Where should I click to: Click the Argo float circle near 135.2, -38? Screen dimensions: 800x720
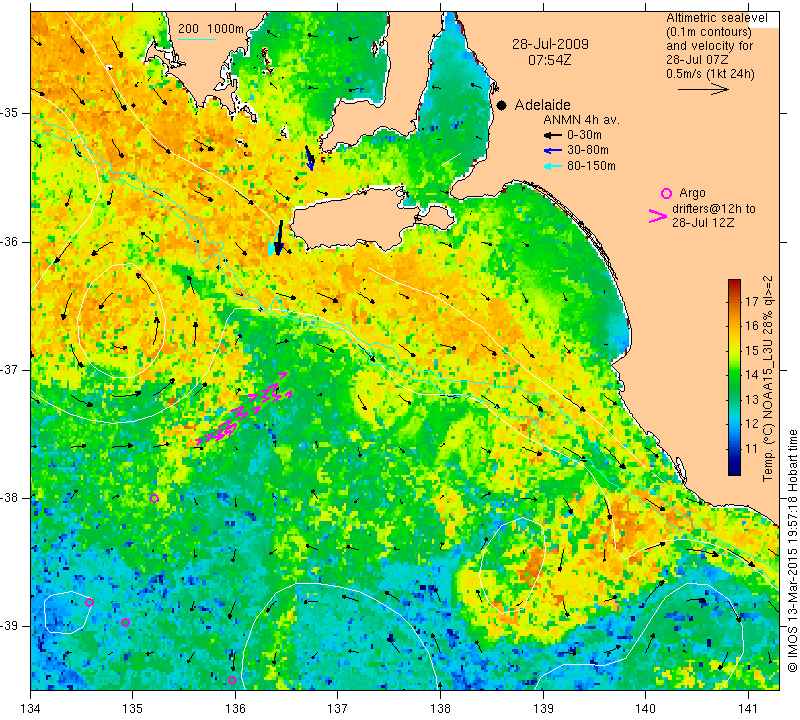coord(155,499)
